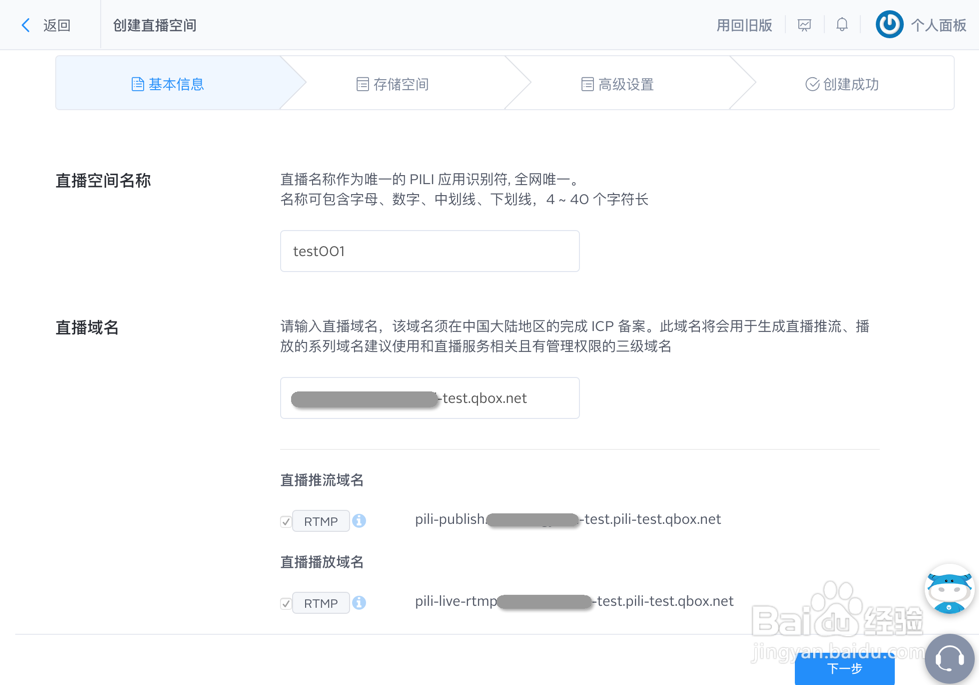Click the document icon beside 基本信息
This screenshot has height=685, width=979.
pos(139,84)
